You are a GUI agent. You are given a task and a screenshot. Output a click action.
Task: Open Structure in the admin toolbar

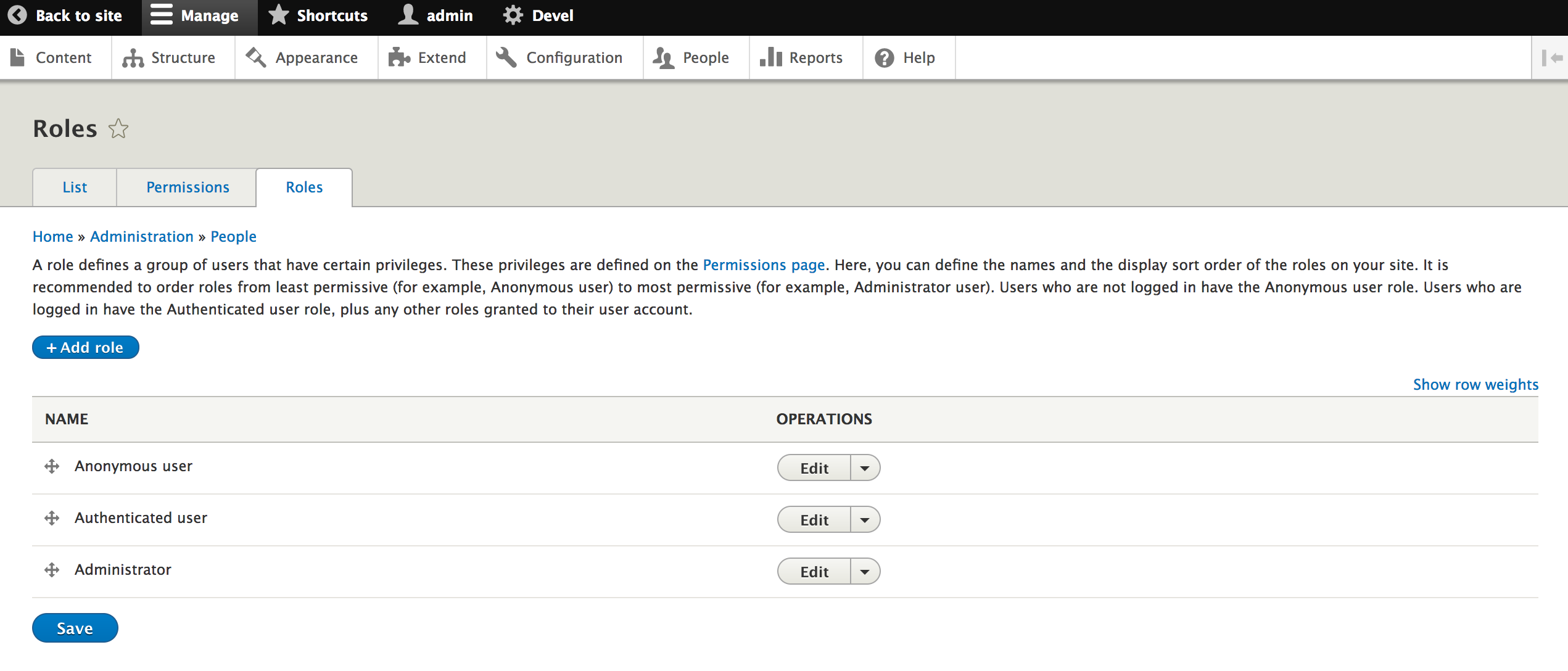[x=169, y=58]
